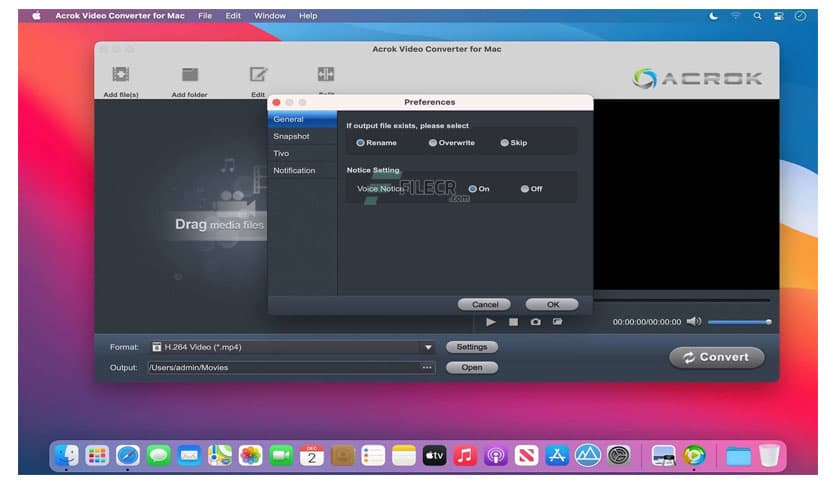The height and width of the screenshot is (484, 836).
Task: Open the snapshot folder icon beside the camera
Action: (x=557, y=322)
